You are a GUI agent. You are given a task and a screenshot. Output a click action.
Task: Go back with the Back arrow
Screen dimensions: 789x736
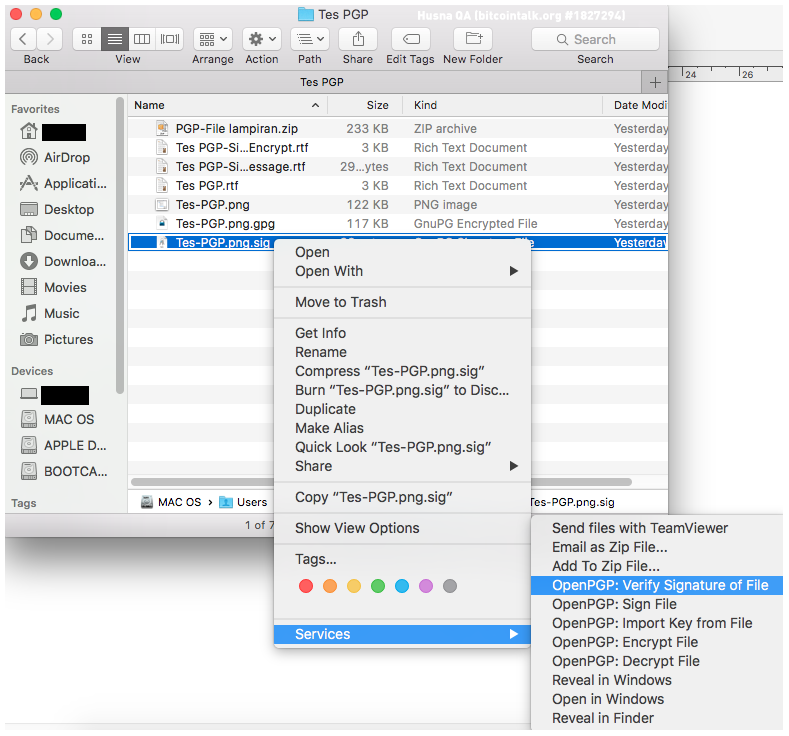(x=23, y=39)
